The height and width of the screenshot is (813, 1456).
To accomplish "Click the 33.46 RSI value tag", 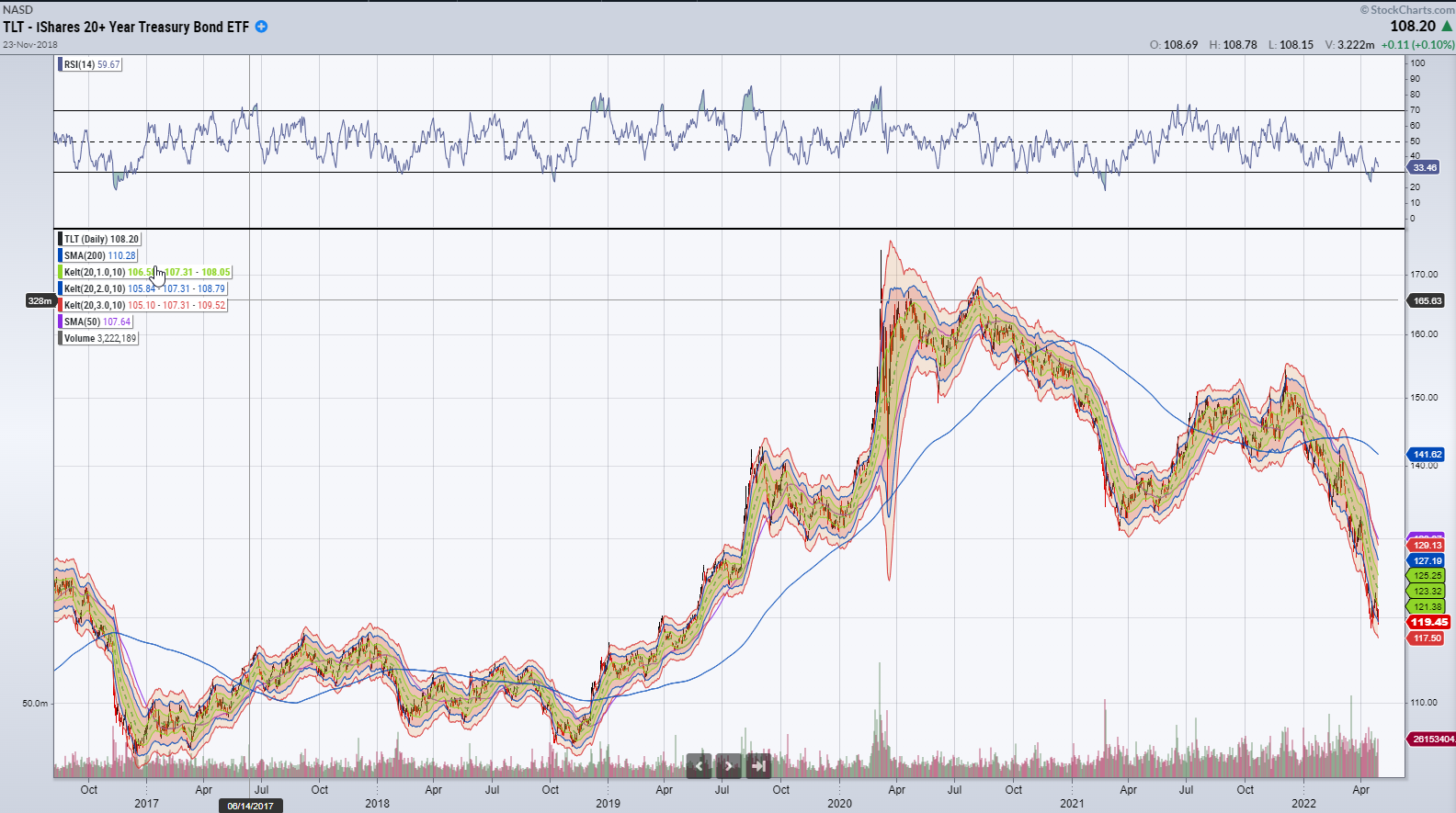I will click(1424, 167).
